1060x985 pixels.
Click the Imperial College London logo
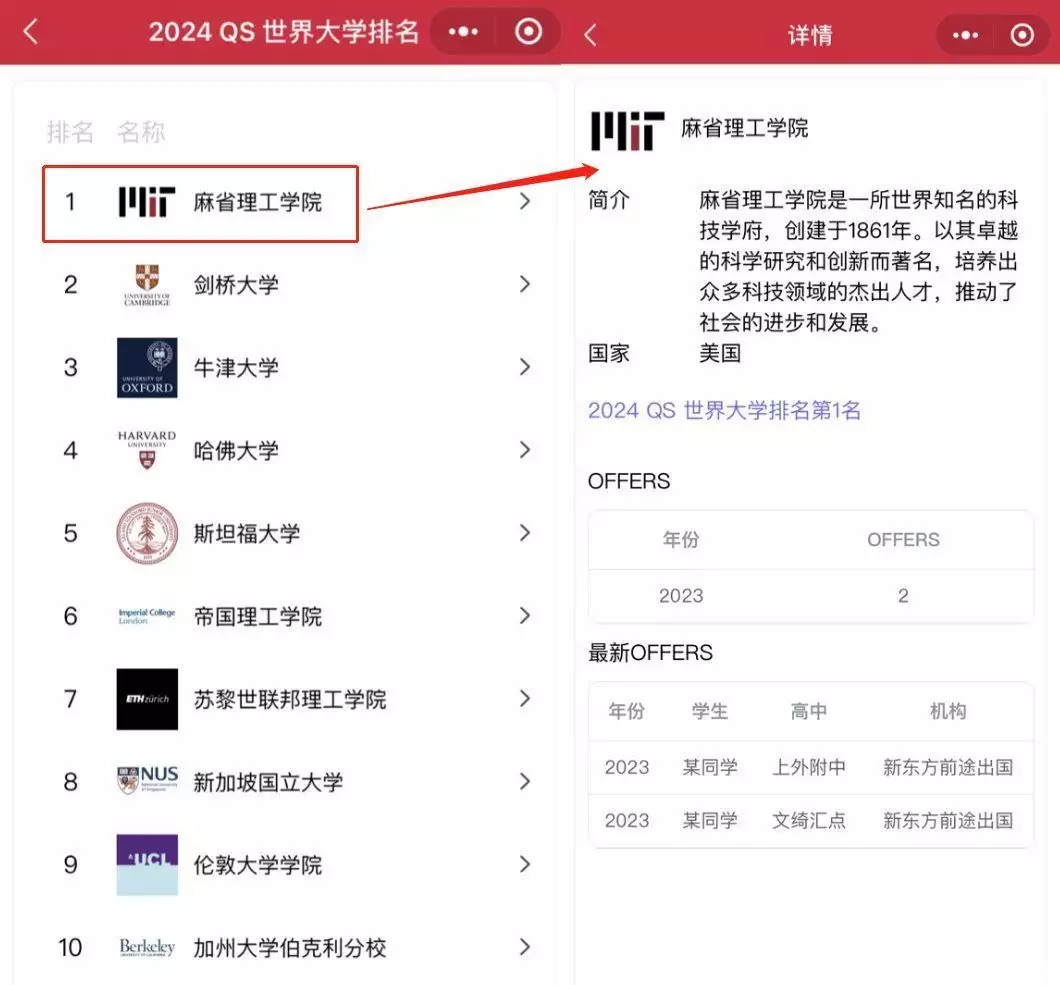point(147,616)
